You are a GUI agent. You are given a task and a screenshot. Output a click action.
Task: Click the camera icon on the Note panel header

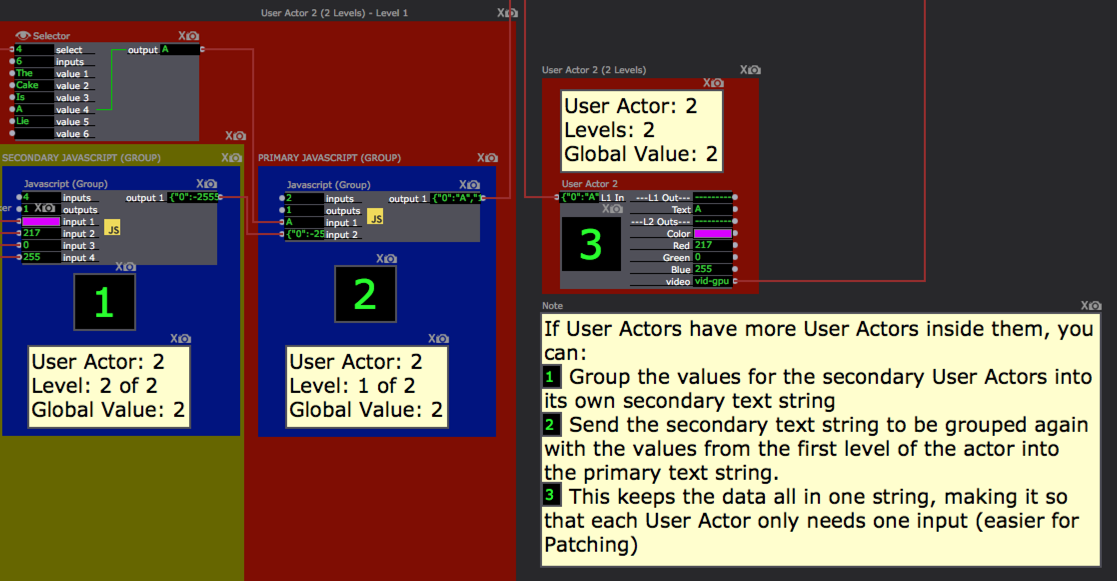(1095, 306)
